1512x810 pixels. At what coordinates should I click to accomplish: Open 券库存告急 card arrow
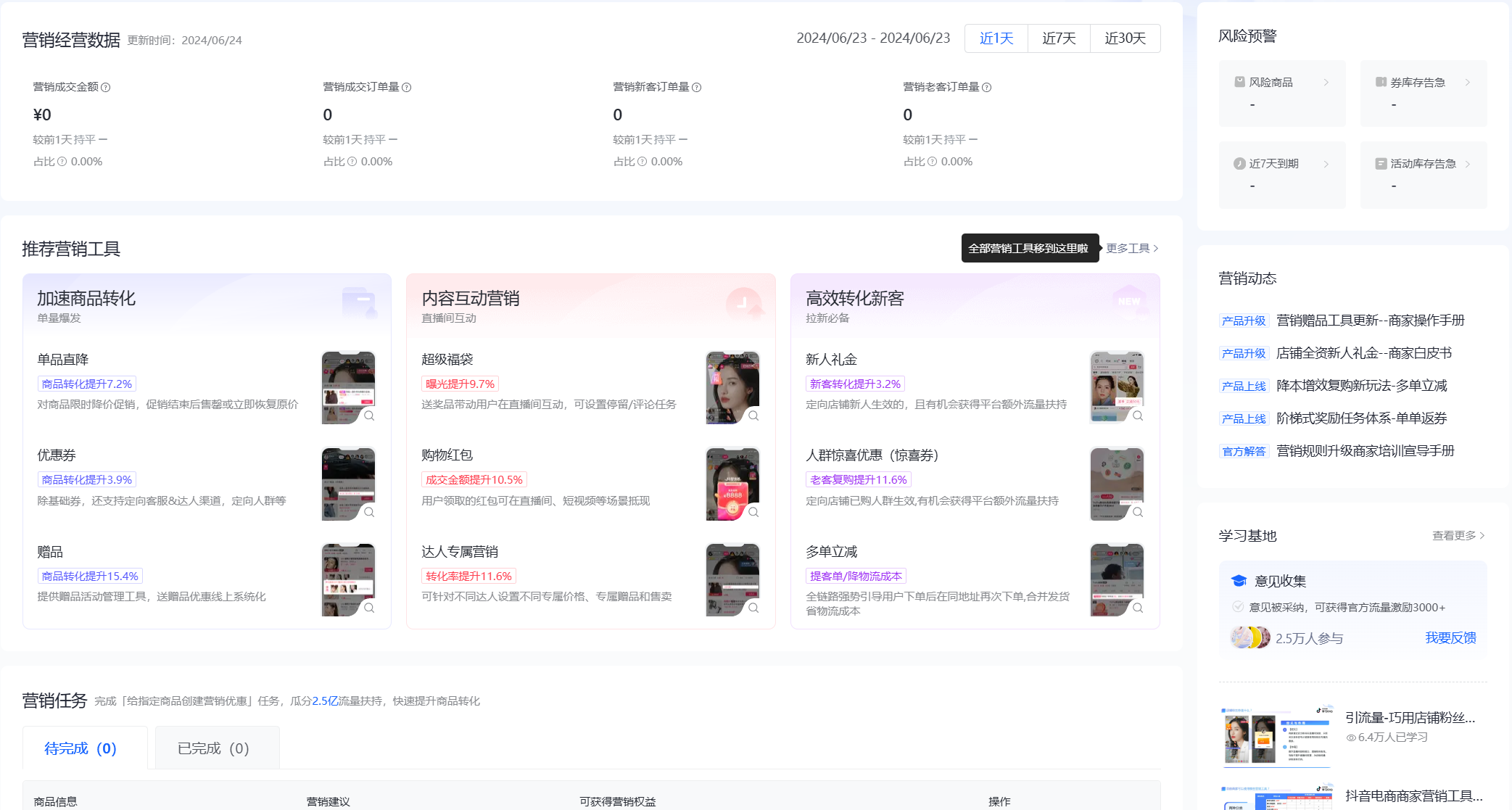pyautogui.click(x=1467, y=83)
